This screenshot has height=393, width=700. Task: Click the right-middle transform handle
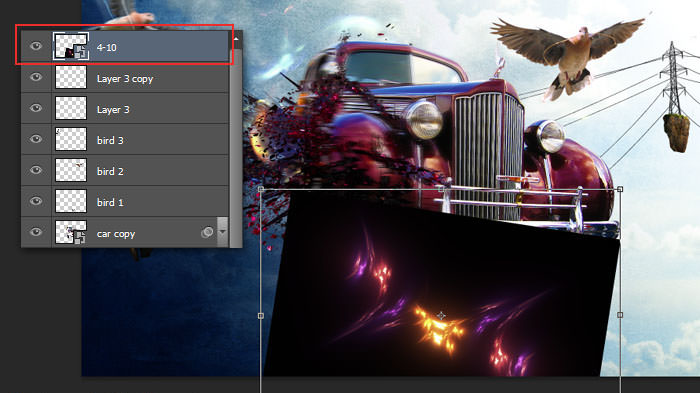(620, 315)
